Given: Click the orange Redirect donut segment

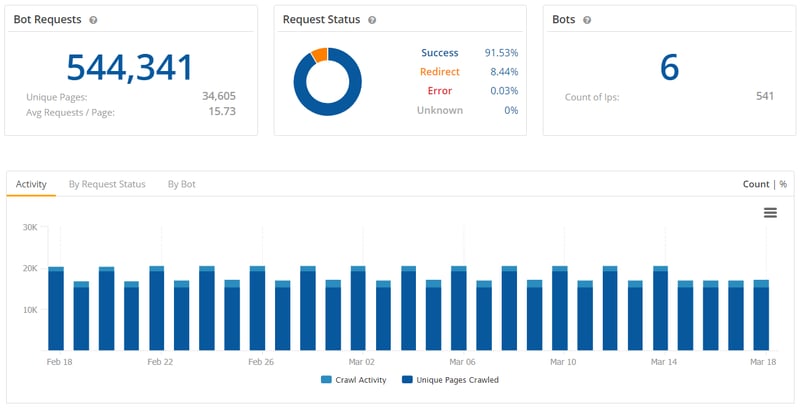Looking at the screenshot, I should coord(319,55).
